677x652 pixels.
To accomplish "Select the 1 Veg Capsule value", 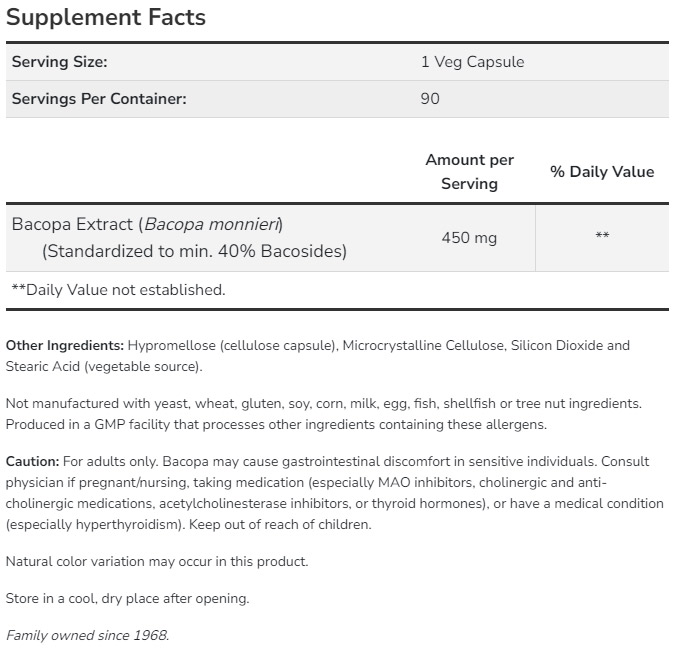I will pyautogui.click(x=472, y=62).
